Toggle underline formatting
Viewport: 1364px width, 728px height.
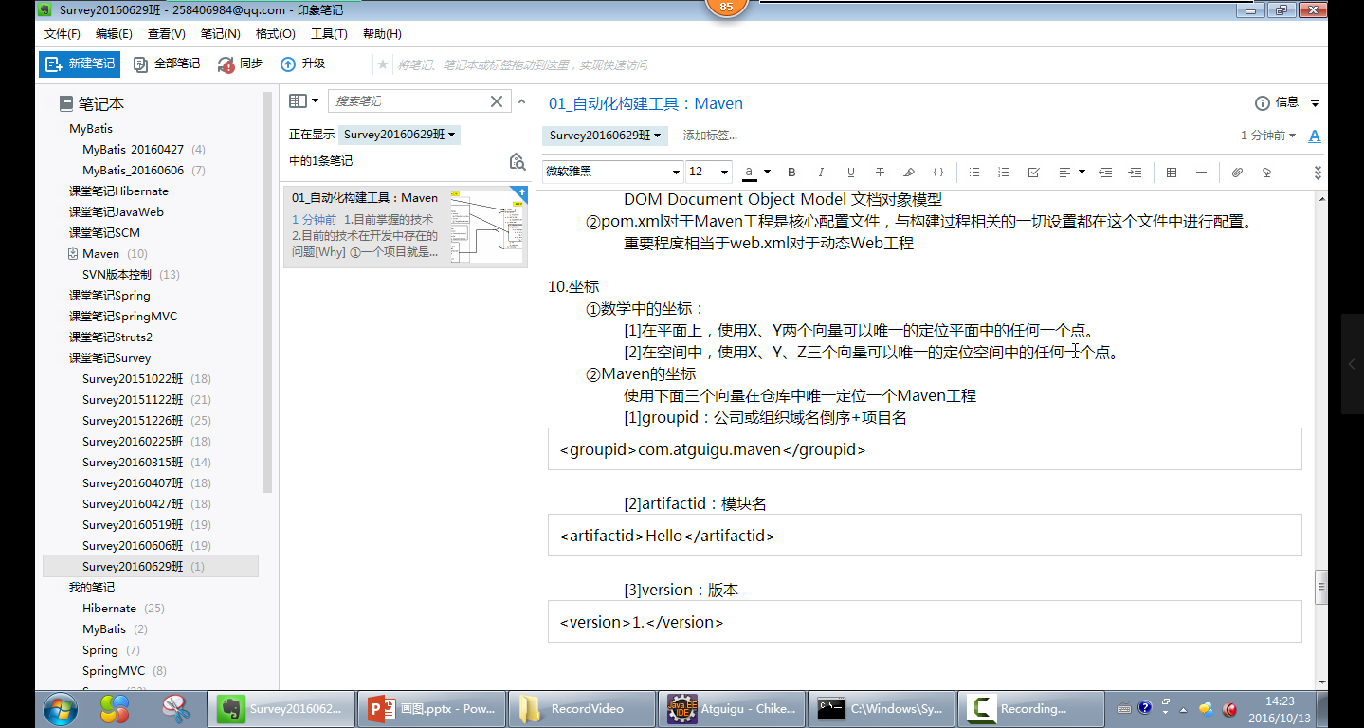tap(851, 172)
